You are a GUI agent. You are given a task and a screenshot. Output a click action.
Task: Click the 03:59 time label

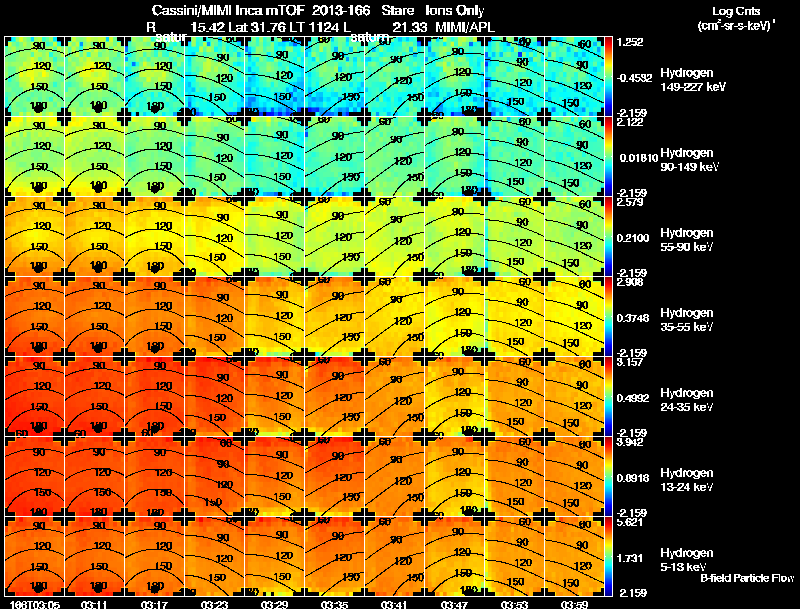[574, 604]
